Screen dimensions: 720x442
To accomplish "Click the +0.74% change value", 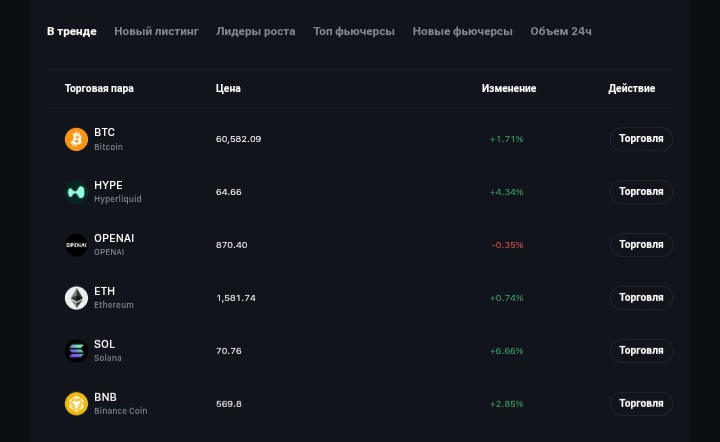I will coord(506,298).
